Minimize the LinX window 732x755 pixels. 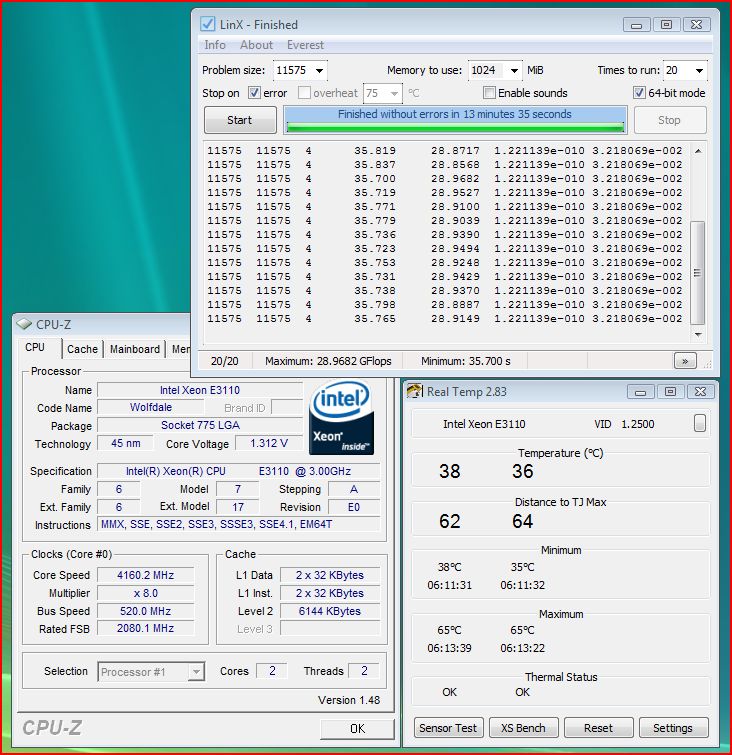tap(637, 25)
